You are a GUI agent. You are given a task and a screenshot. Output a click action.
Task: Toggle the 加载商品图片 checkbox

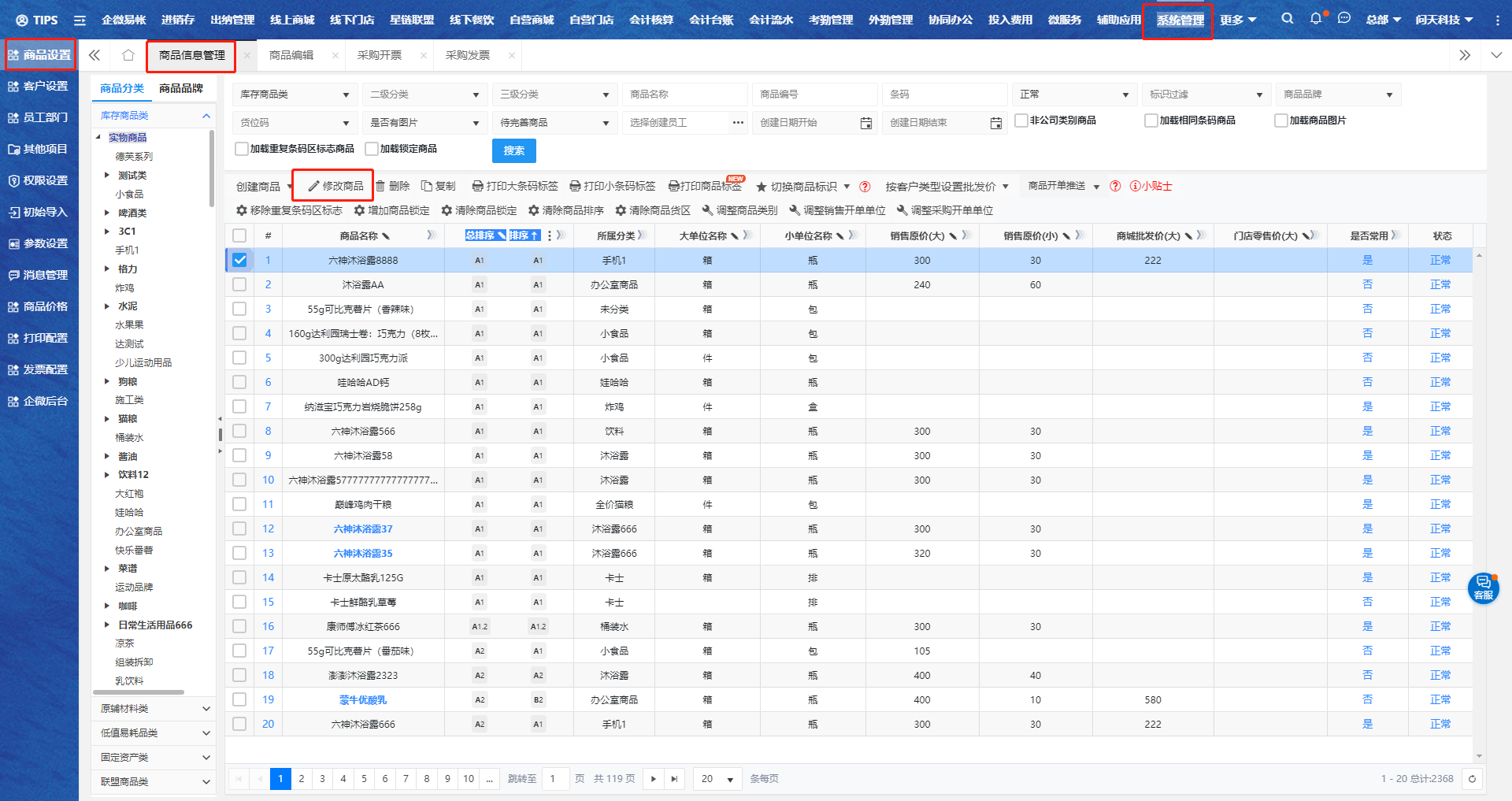tap(1281, 121)
